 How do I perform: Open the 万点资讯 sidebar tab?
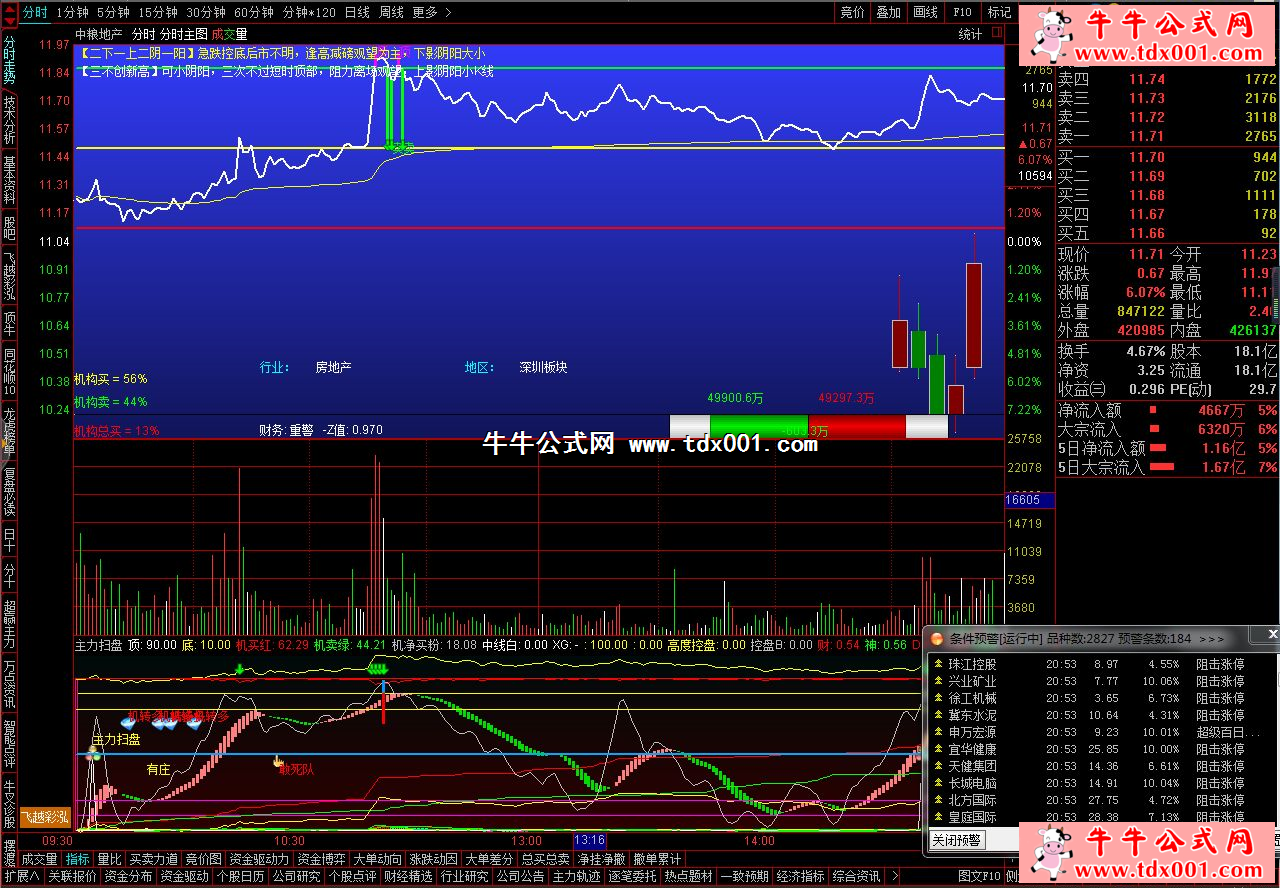pos(9,682)
